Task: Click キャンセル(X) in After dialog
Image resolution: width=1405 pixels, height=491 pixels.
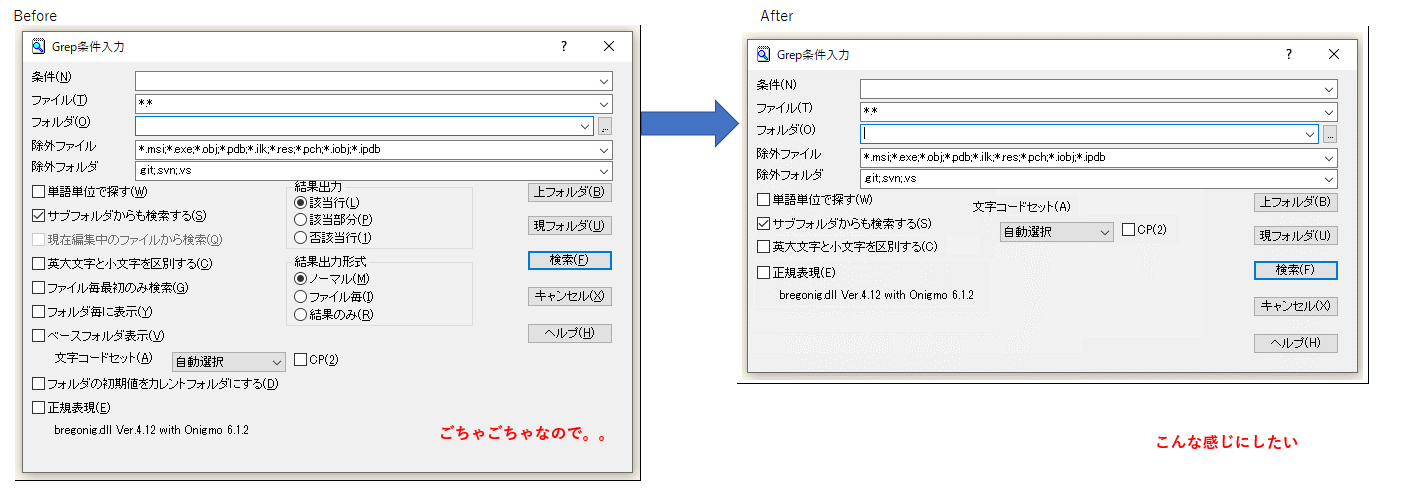Action: pyautogui.click(x=1295, y=306)
